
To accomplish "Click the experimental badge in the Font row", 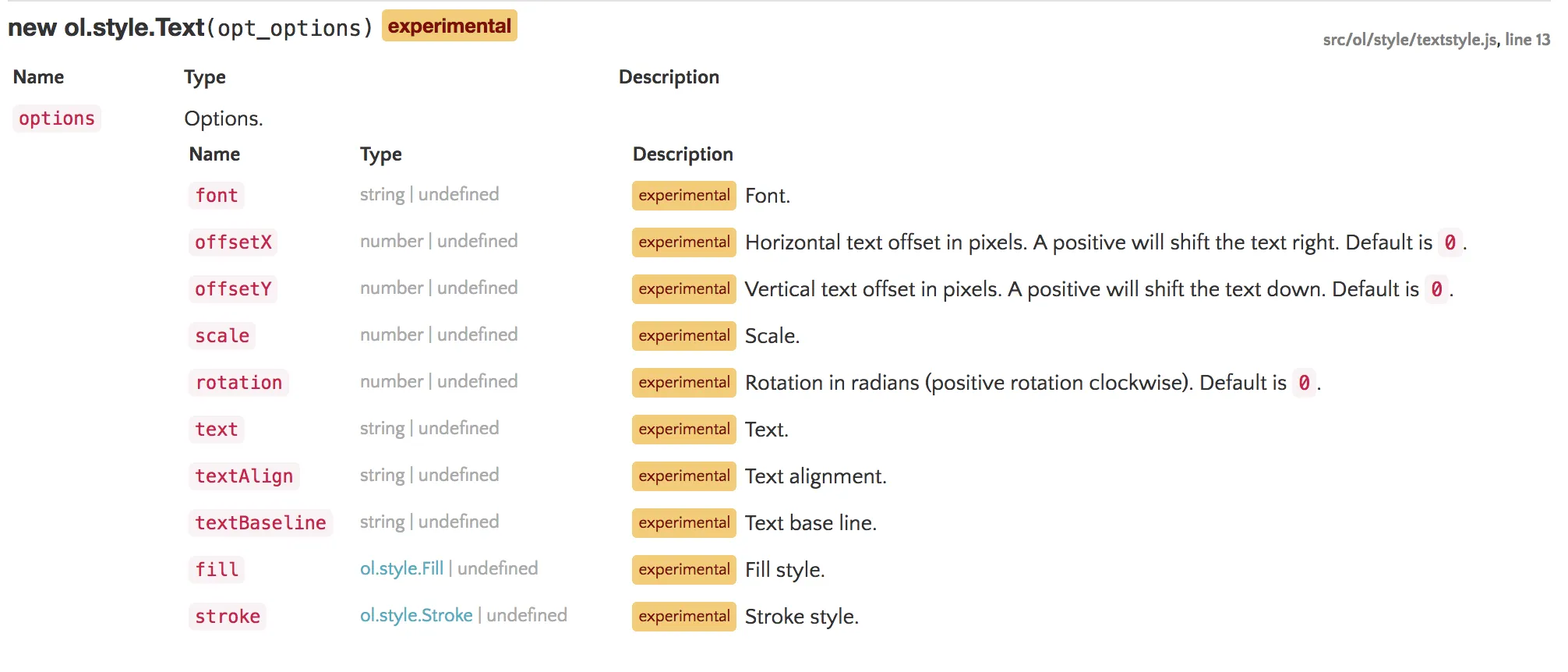I will pos(683,196).
